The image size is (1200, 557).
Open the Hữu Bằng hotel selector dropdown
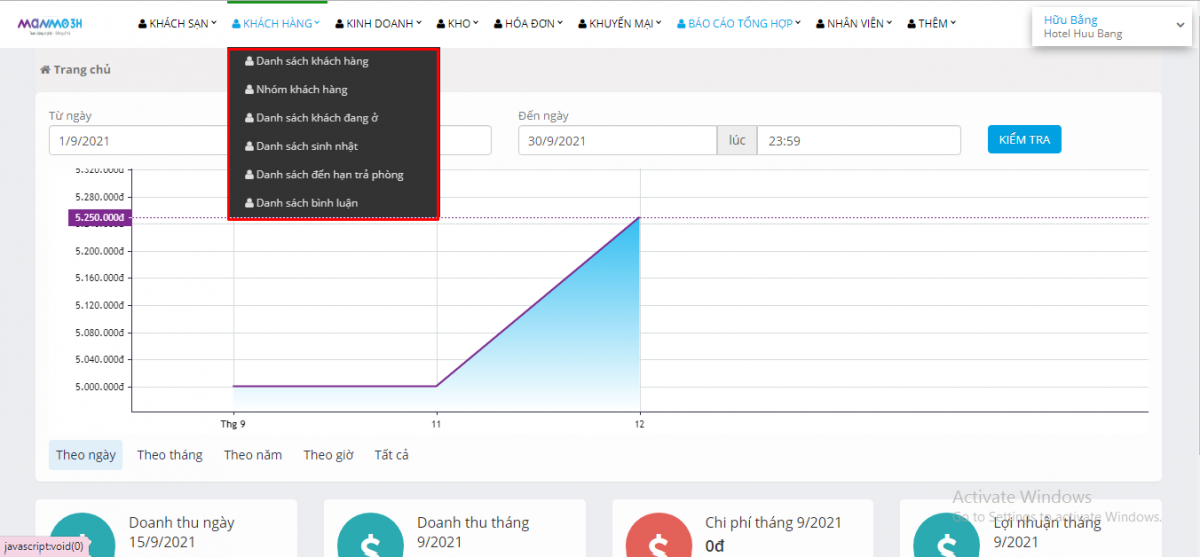(1113, 27)
